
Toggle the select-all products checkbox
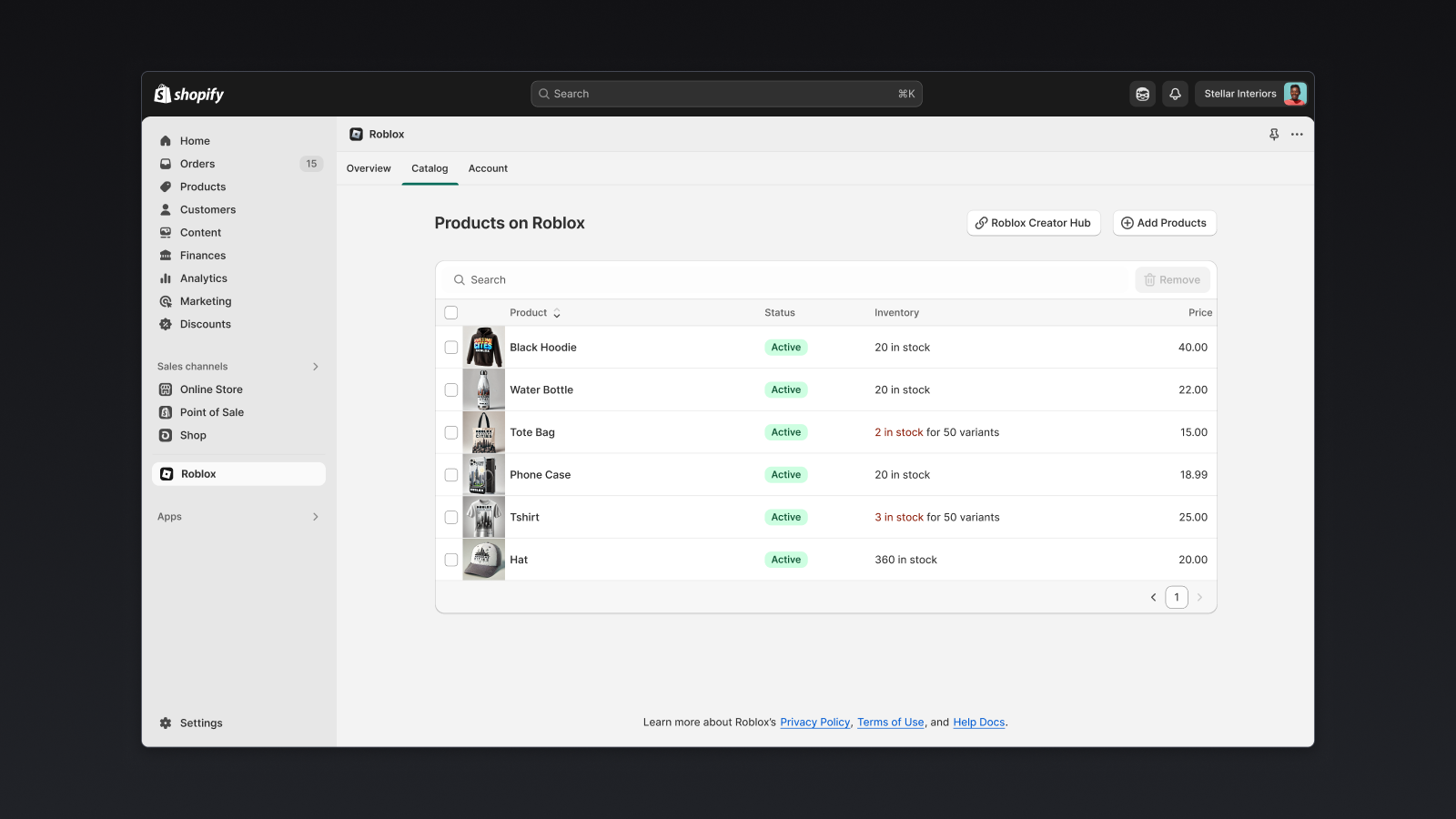(x=451, y=313)
